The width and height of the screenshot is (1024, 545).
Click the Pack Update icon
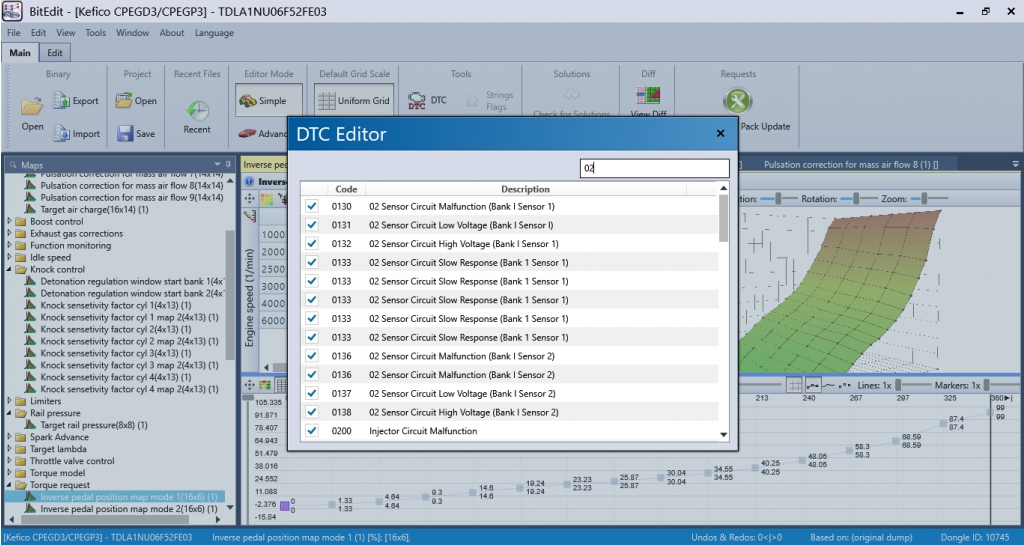(x=737, y=103)
